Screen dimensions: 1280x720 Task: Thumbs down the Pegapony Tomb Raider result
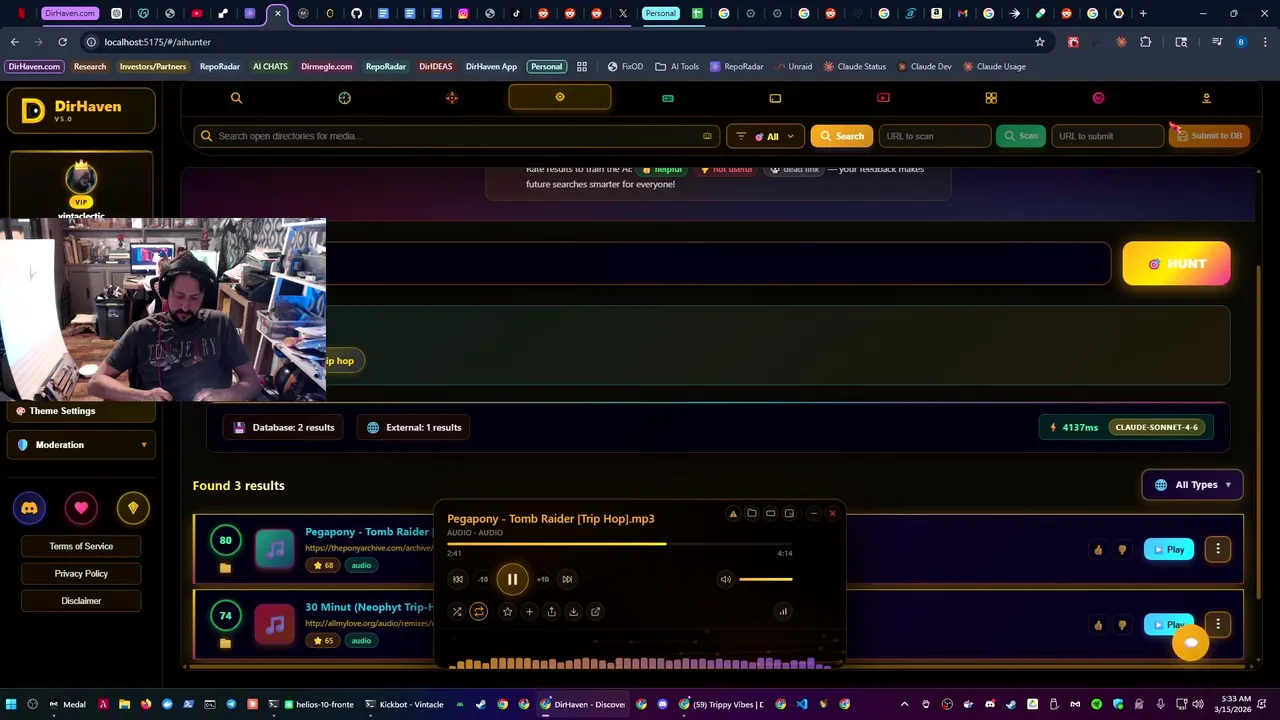pyautogui.click(x=1122, y=550)
